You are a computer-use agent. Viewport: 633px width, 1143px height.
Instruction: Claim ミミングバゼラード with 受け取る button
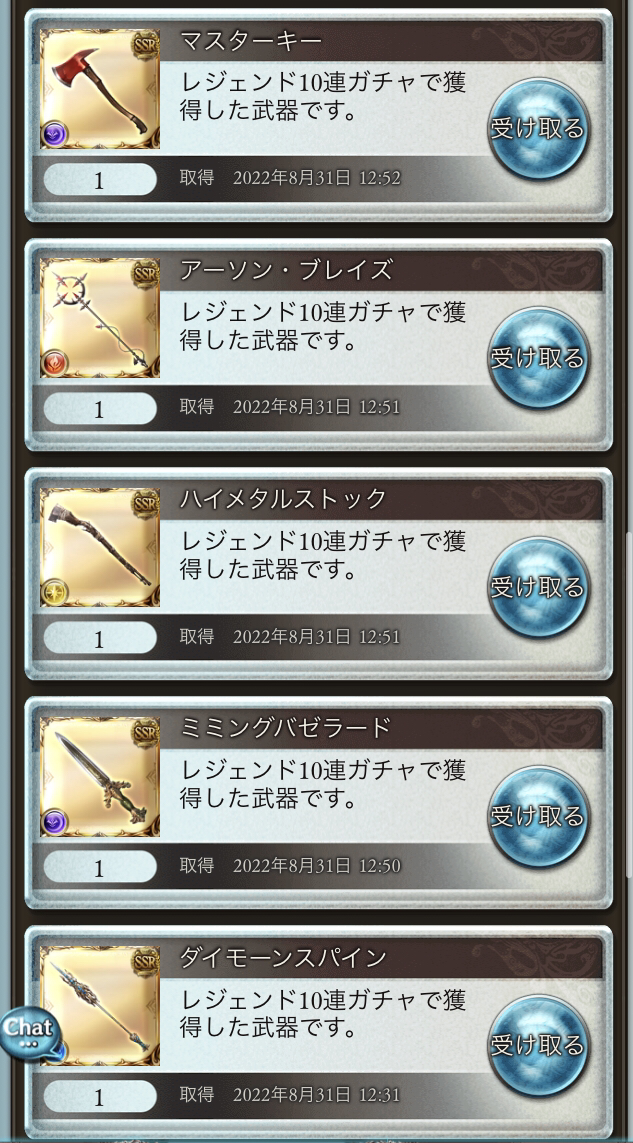[538, 816]
